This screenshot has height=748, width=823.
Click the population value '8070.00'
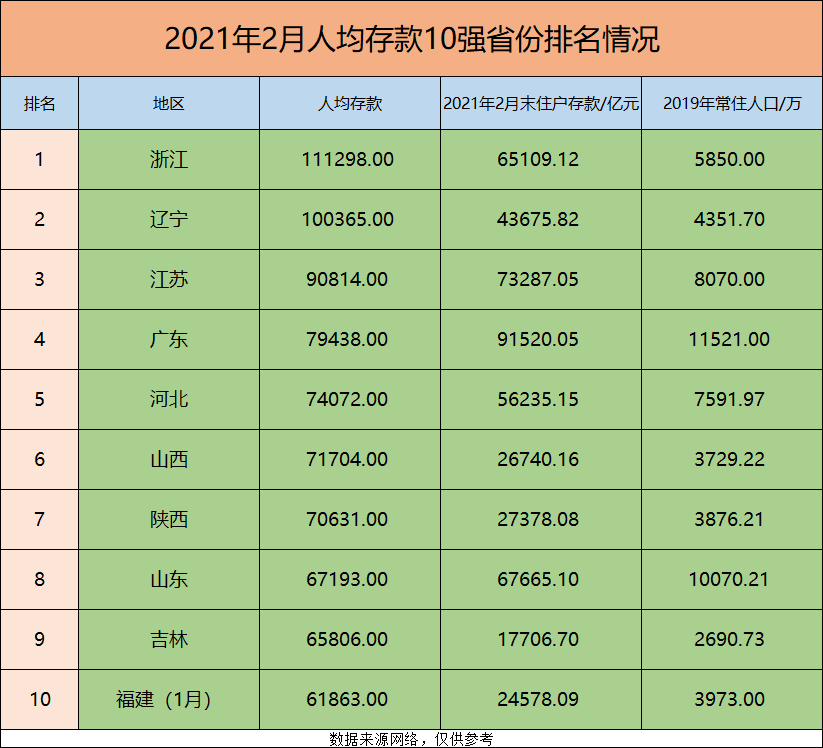click(730, 279)
